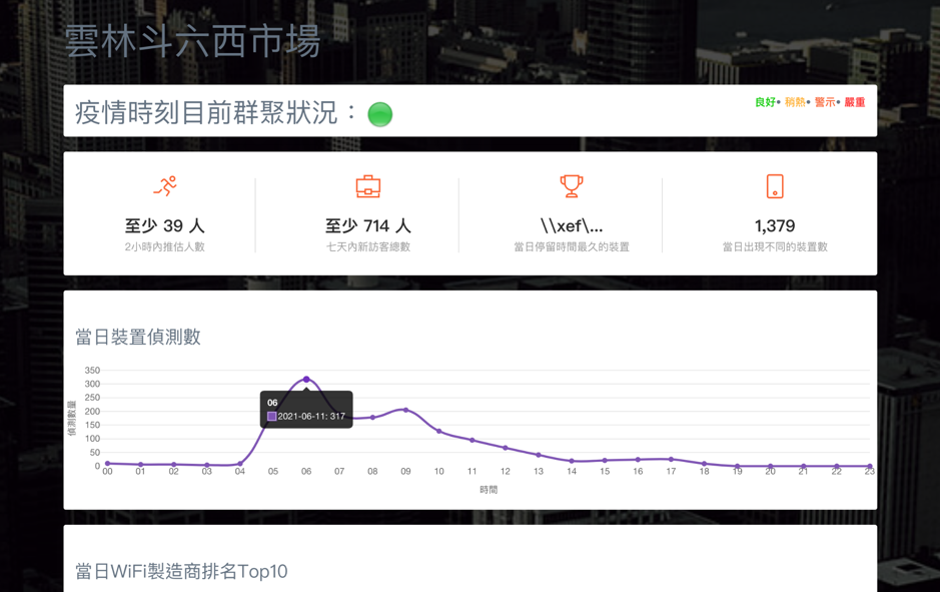941x593 pixels.
Task: Click the 良好 legend label
Action: 765,102
